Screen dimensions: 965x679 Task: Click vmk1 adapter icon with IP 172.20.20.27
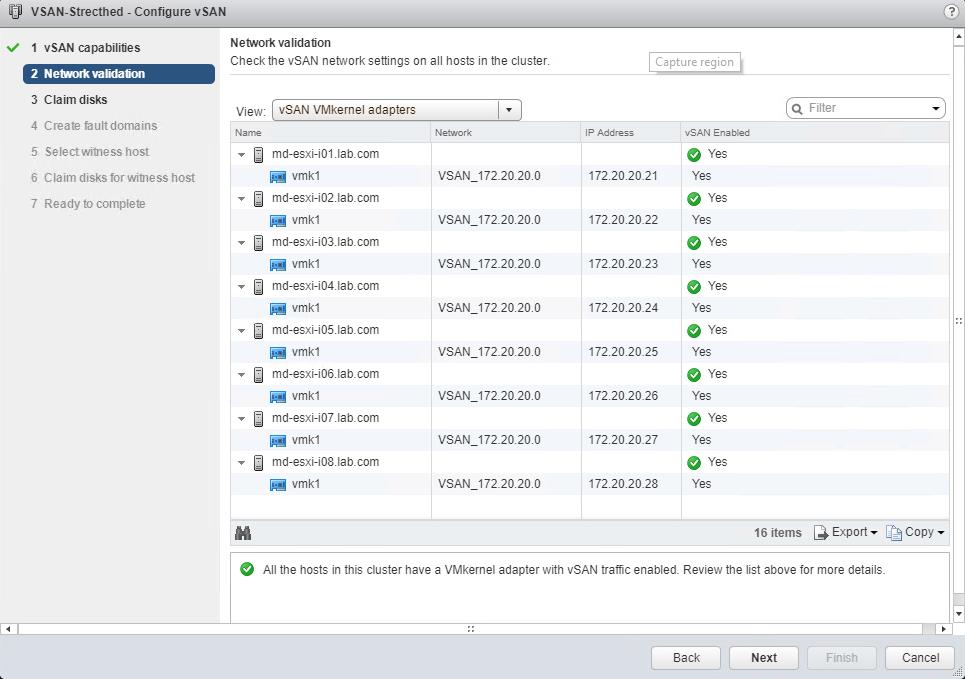click(x=278, y=441)
